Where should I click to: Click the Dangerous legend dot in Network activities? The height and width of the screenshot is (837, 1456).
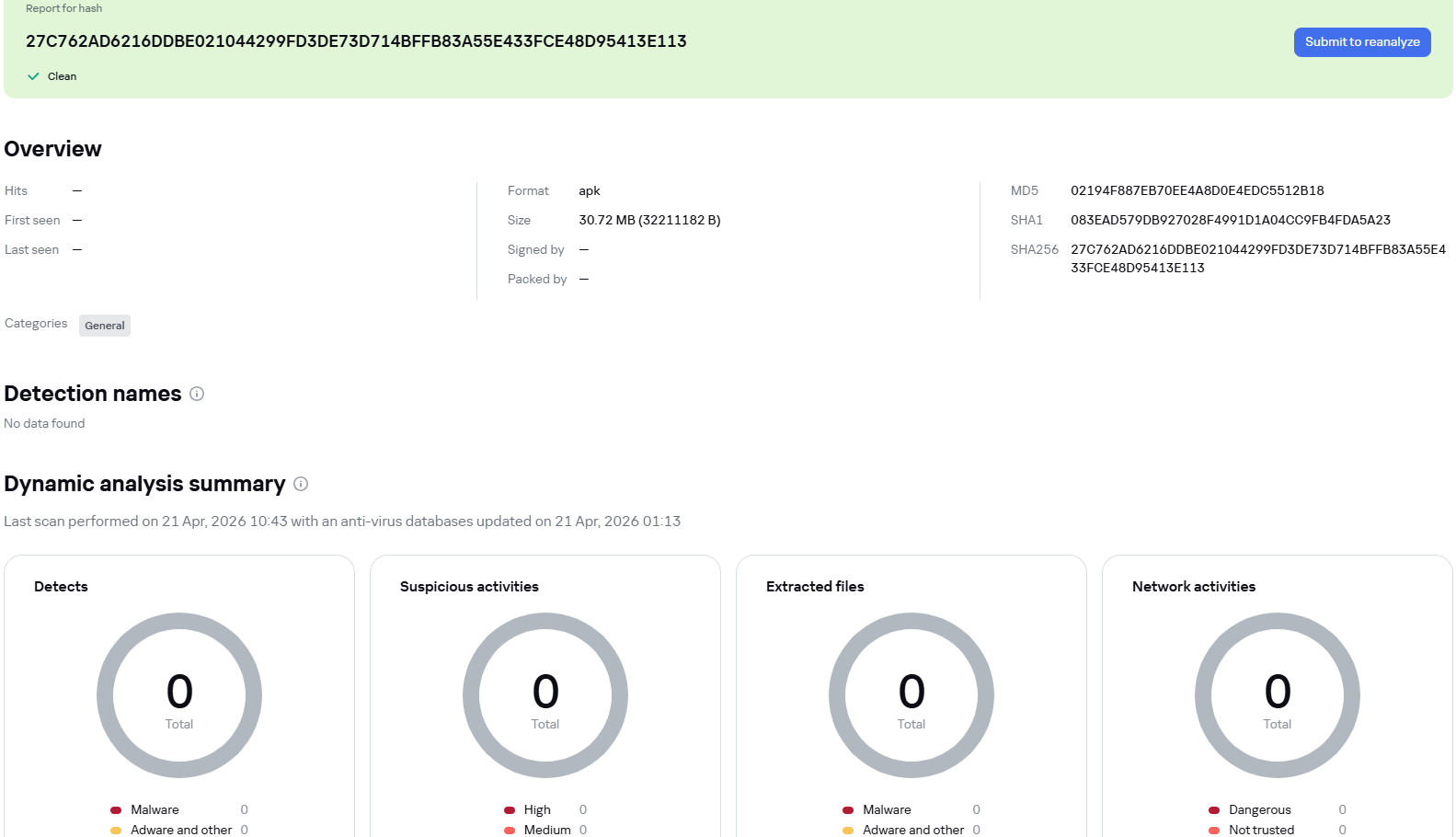[1214, 810]
